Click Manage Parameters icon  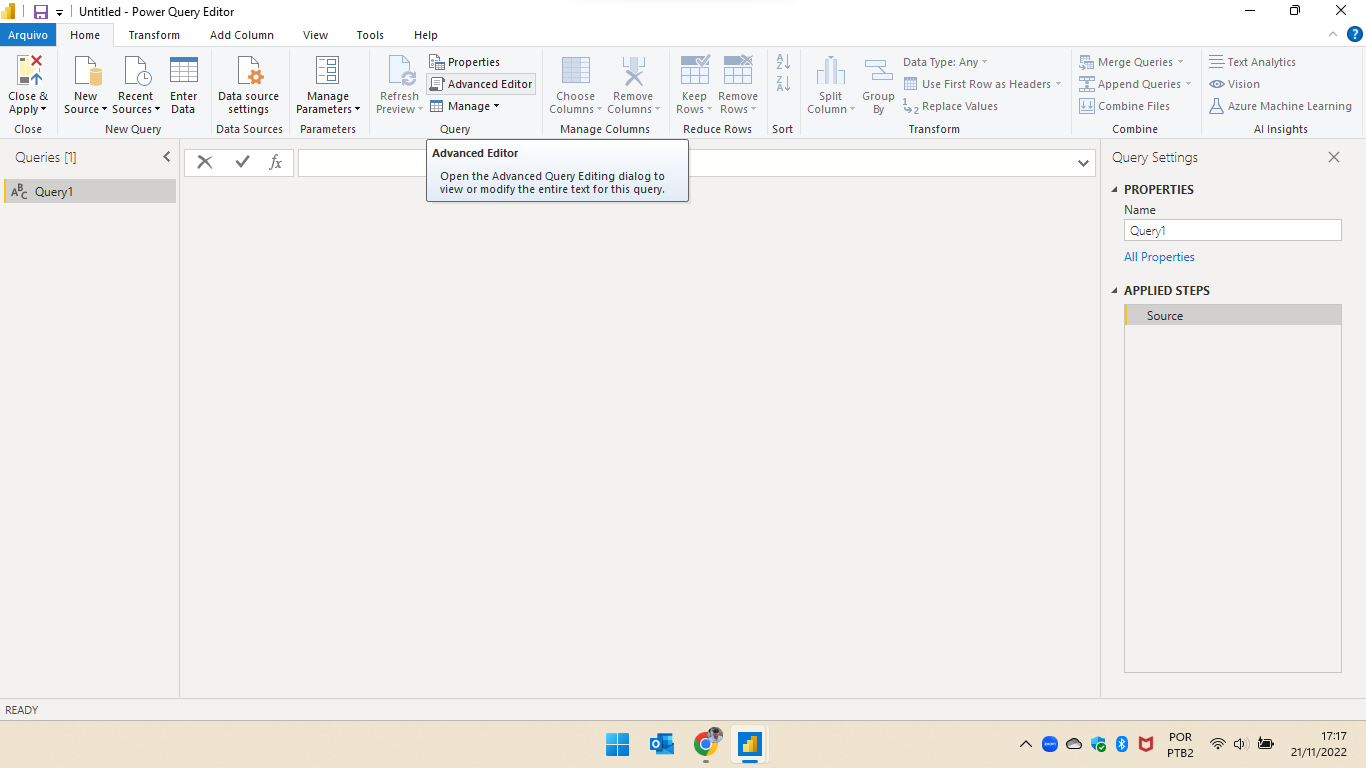coord(327,71)
